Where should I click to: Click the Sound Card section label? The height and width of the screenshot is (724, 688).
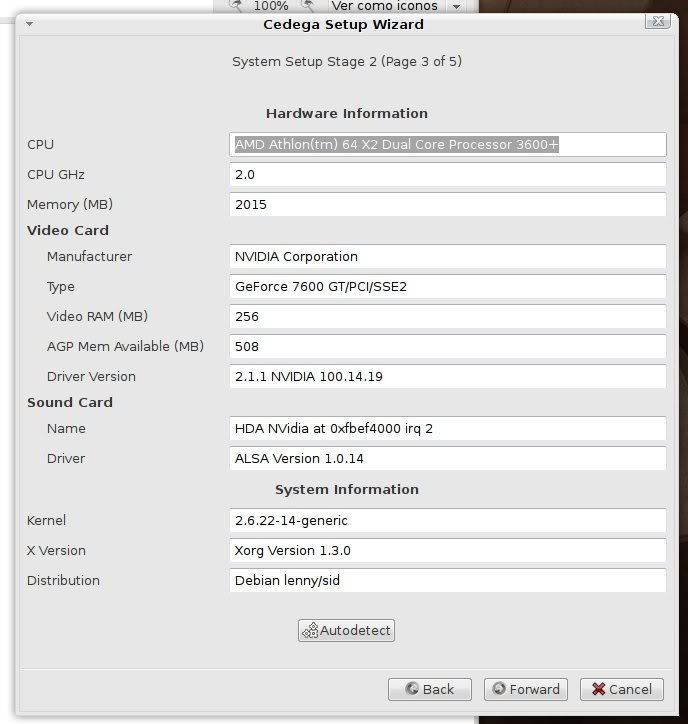70,403
